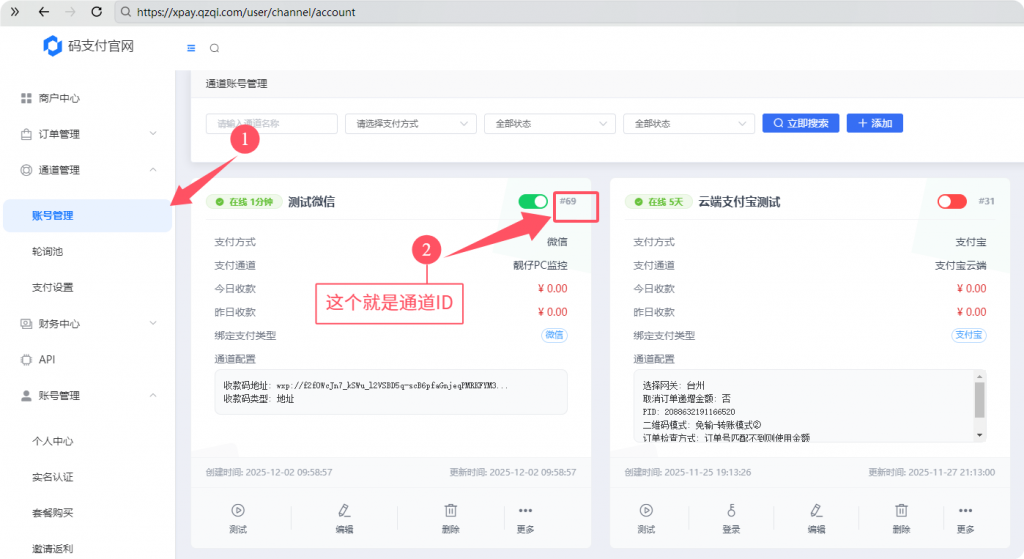Reload the page with refresh icon
The width and height of the screenshot is (1024, 559).
click(97, 12)
